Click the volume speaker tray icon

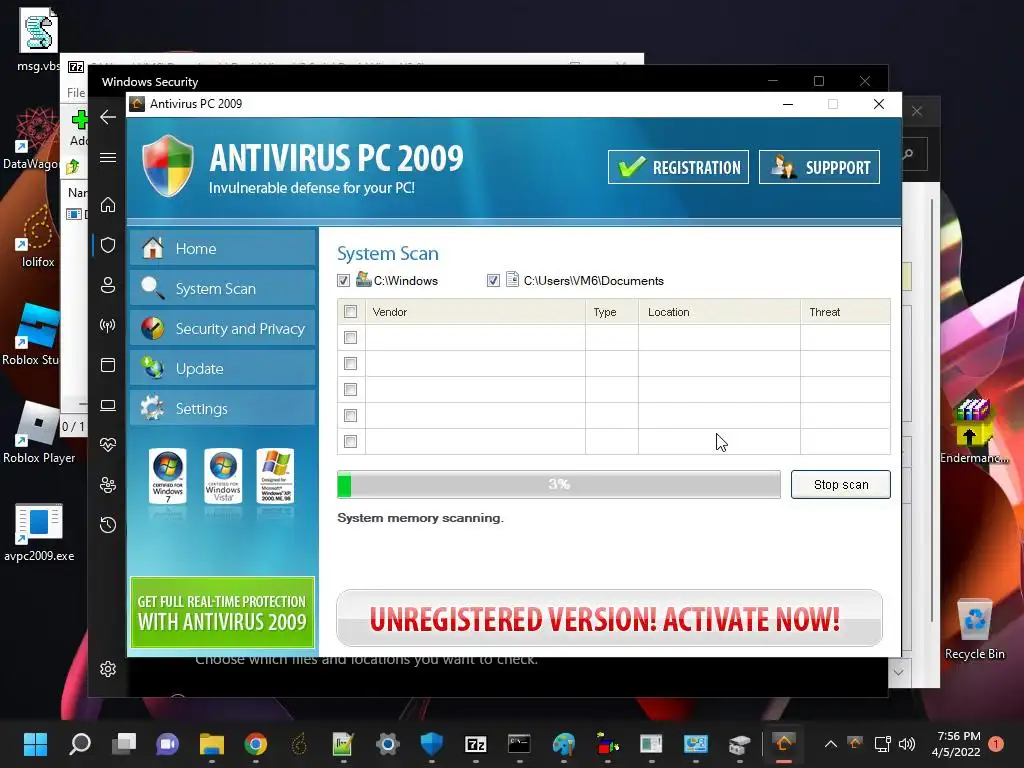(x=907, y=744)
